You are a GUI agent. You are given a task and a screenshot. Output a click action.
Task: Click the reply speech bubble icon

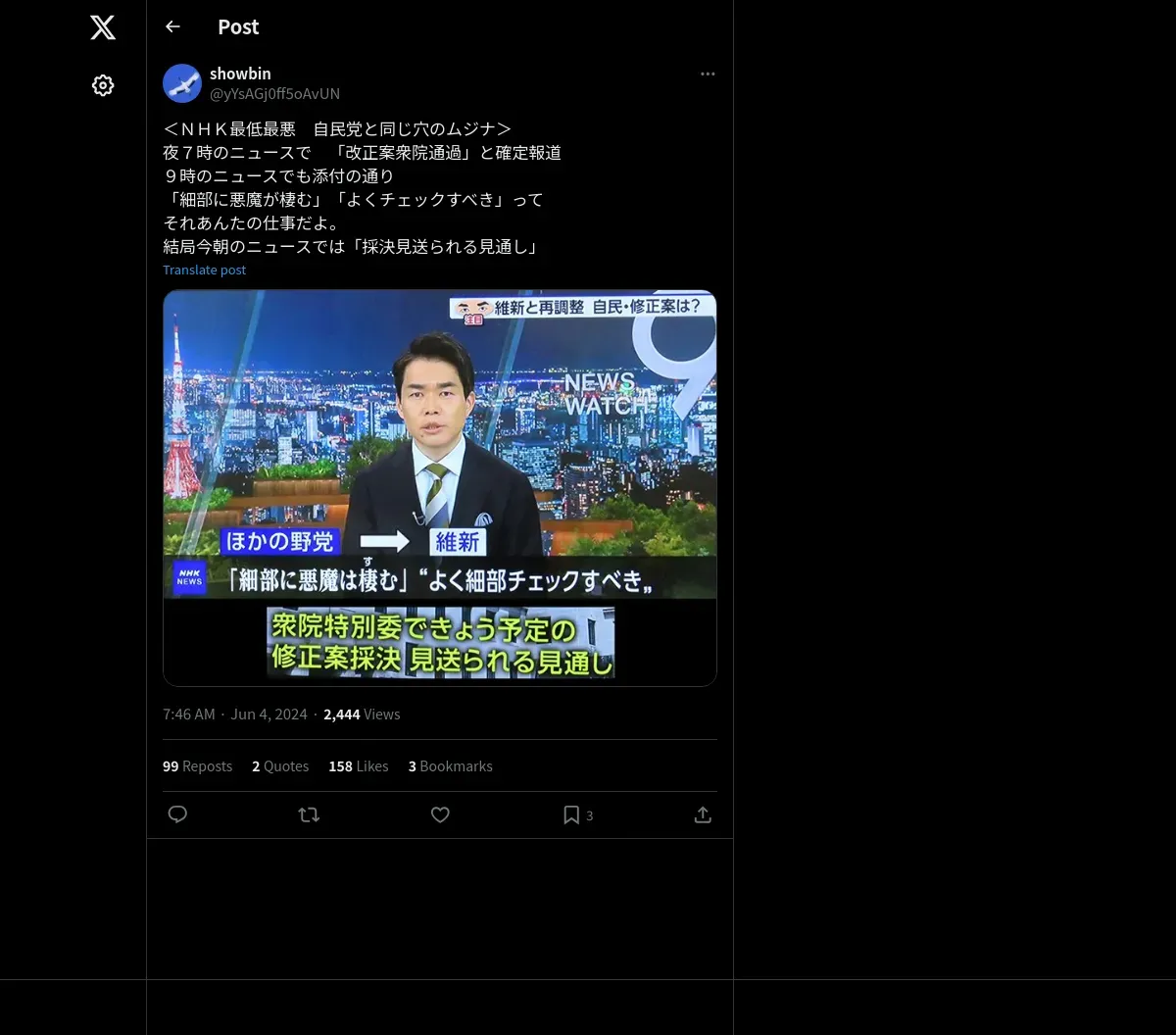tap(177, 814)
